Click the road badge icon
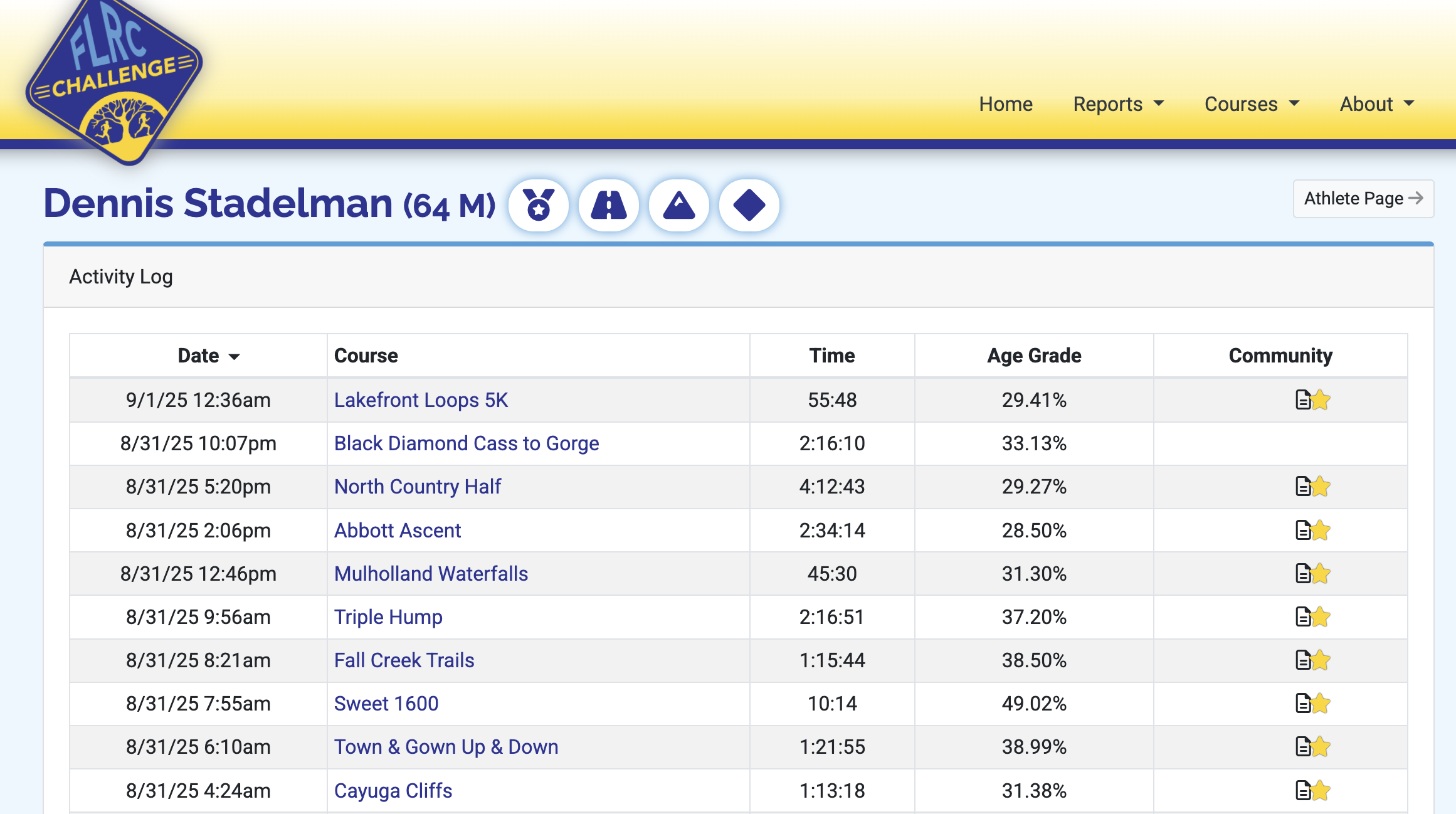The width and height of the screenshot is (1456, 814). click(608, 205)
